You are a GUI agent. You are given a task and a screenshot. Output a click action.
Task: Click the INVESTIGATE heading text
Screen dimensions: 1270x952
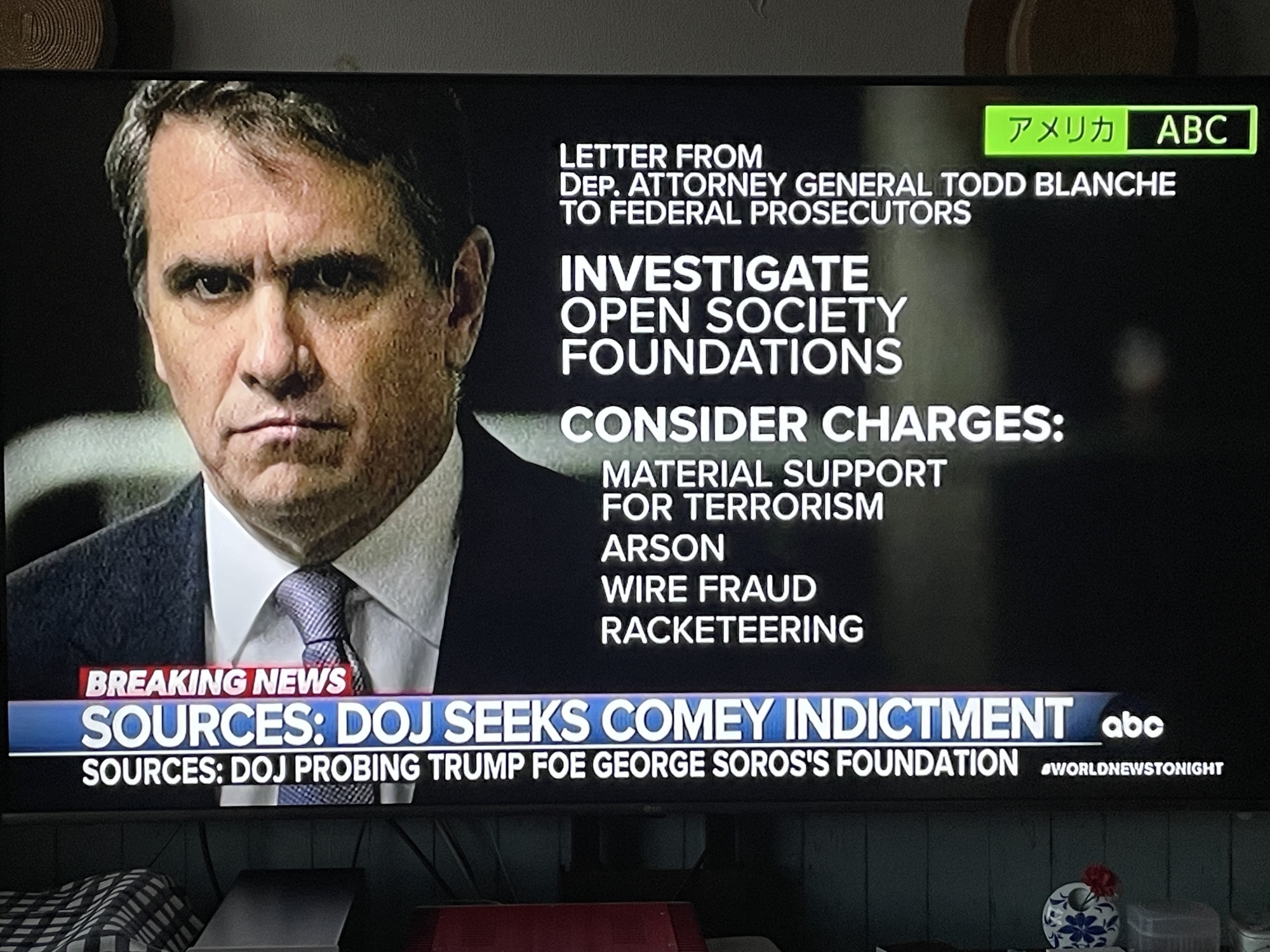point(714,274)
